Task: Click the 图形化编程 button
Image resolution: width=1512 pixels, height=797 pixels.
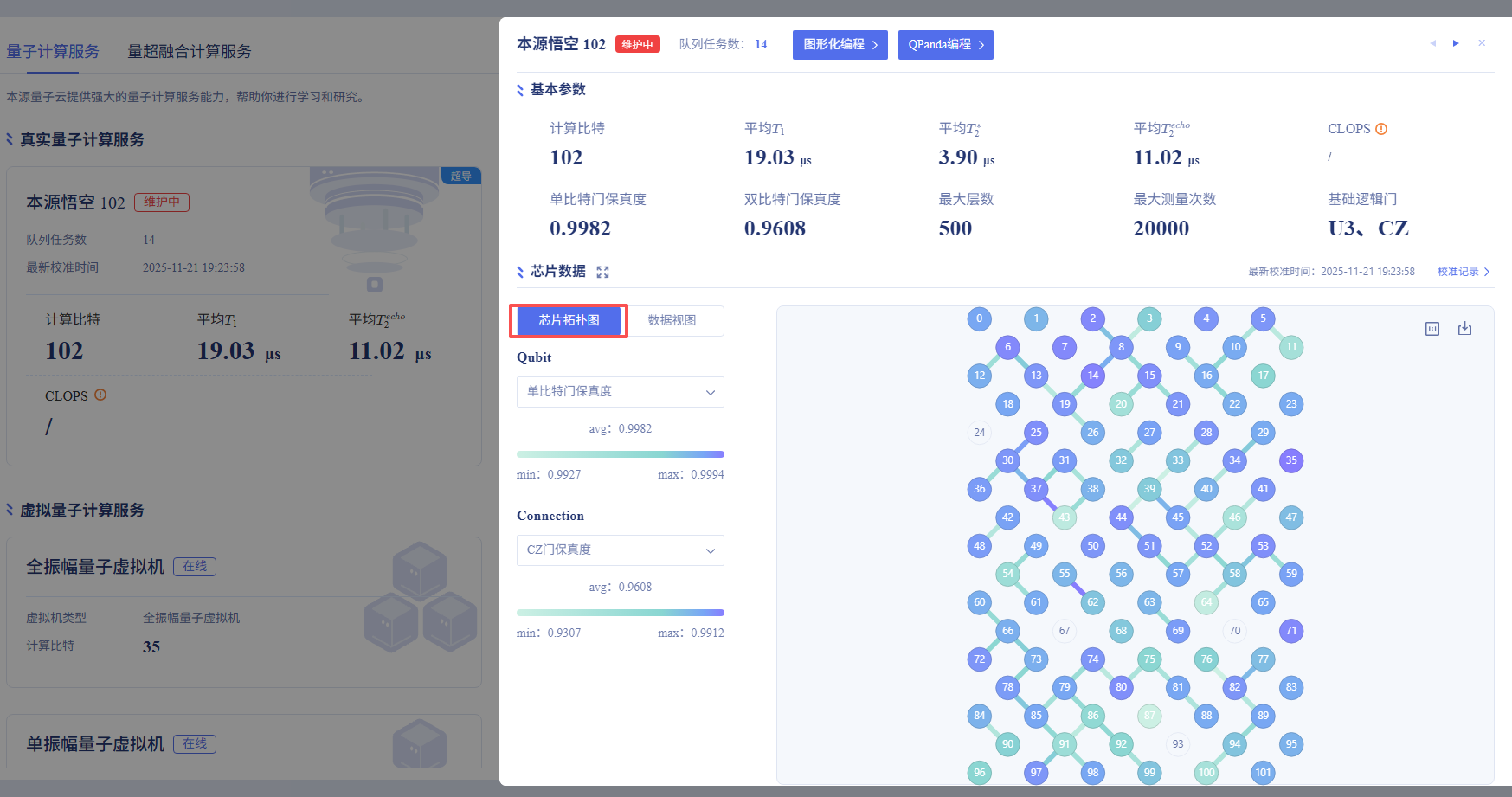Action: (x=840, y=45)
